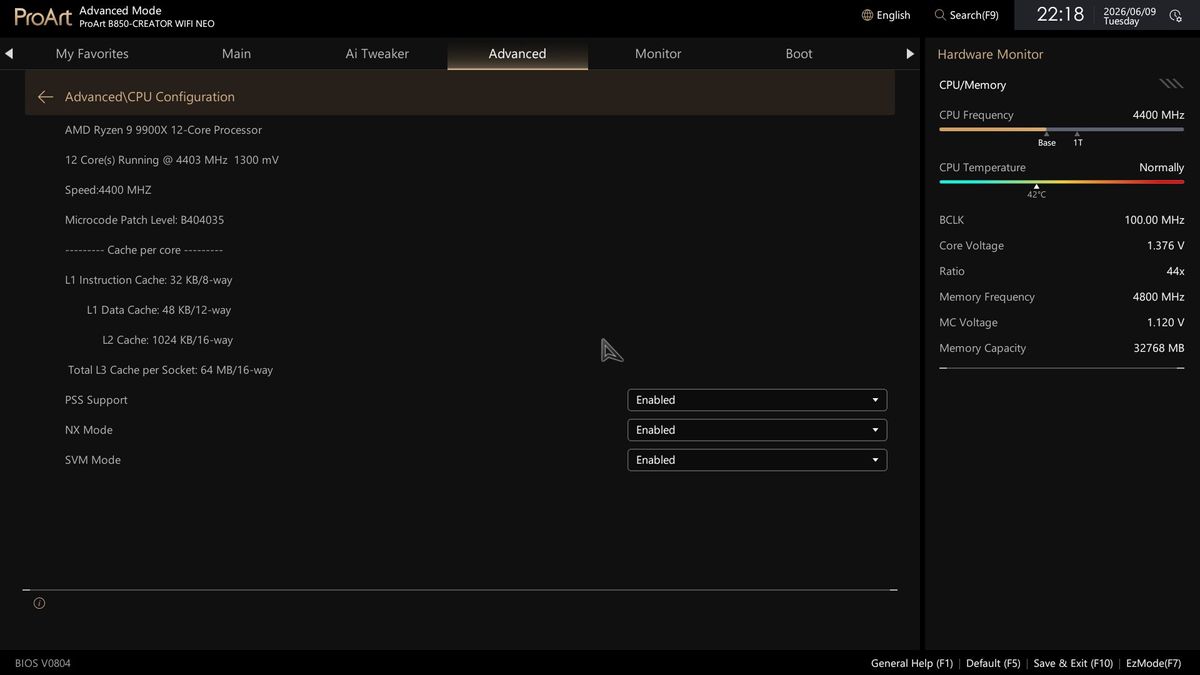Click the info icon below the divider
The width and height of the screenshot is (1200, 675).
point(39,603)
